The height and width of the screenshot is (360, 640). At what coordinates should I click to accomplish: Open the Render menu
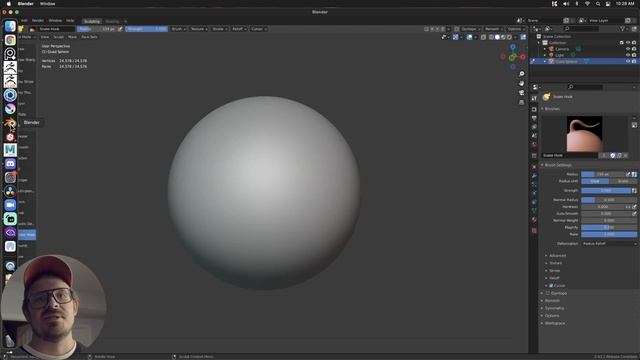point(38,21)
